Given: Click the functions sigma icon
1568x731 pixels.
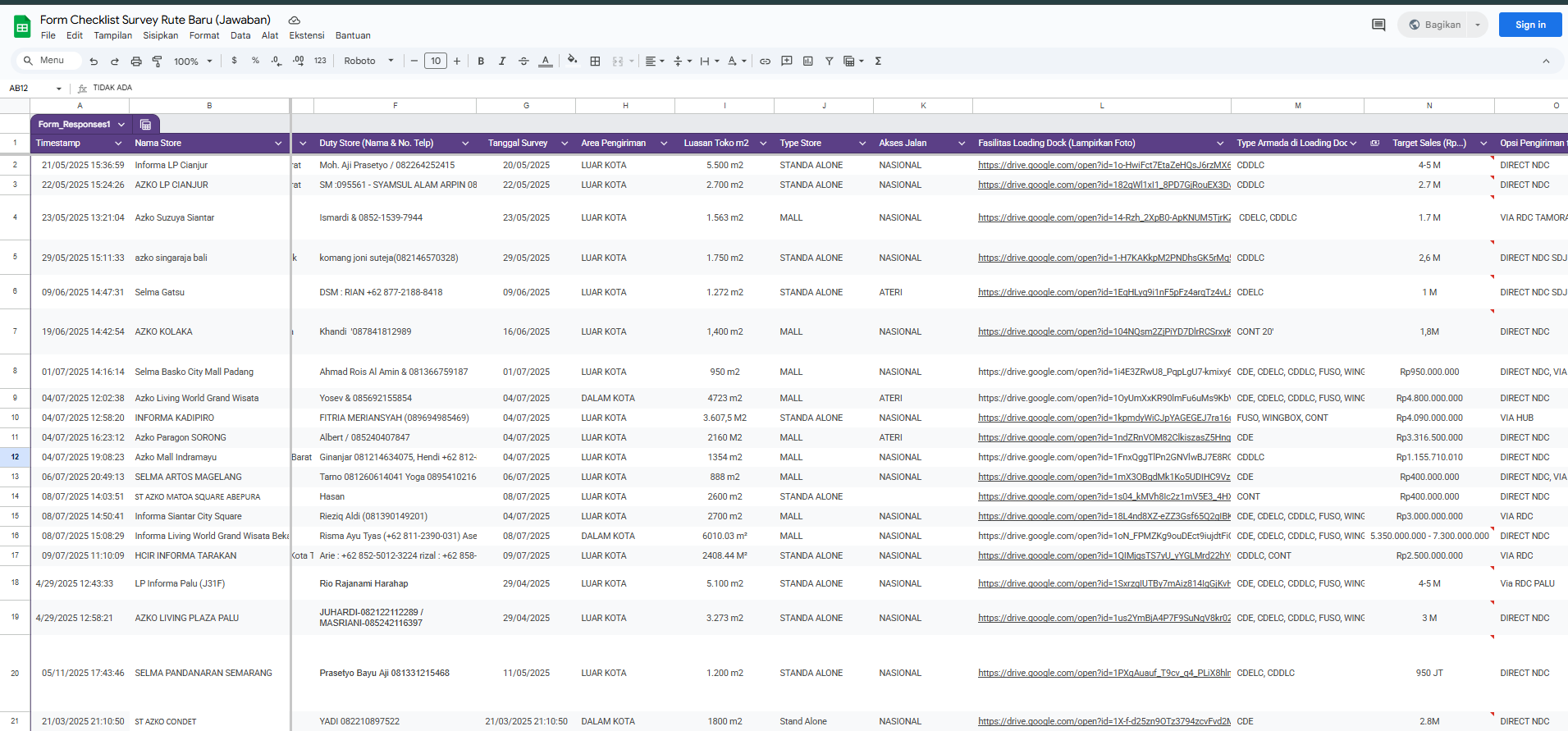Looking at the screenshot, I should click(878, 62).
